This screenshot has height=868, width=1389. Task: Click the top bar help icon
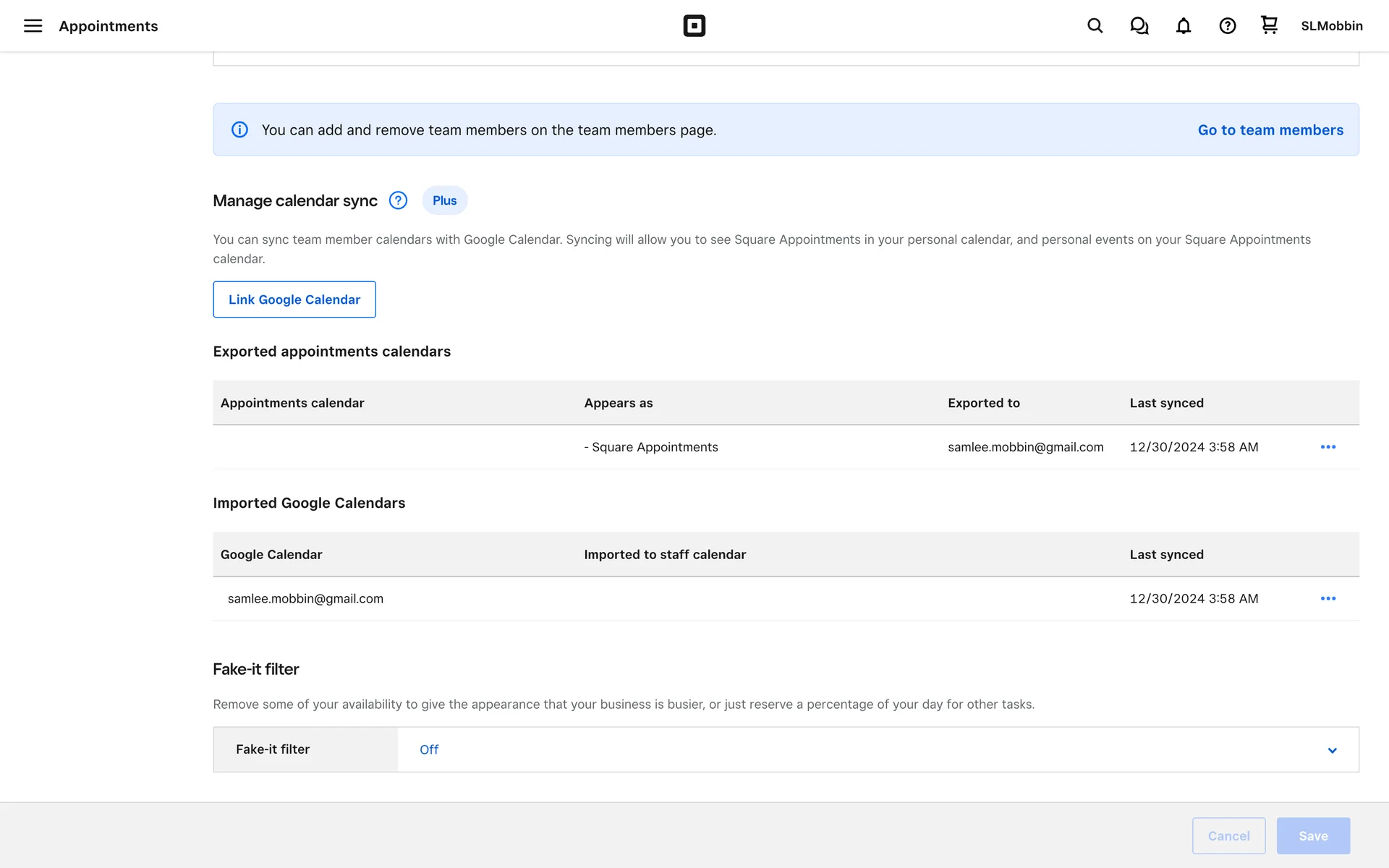(x=1227, y=26)
